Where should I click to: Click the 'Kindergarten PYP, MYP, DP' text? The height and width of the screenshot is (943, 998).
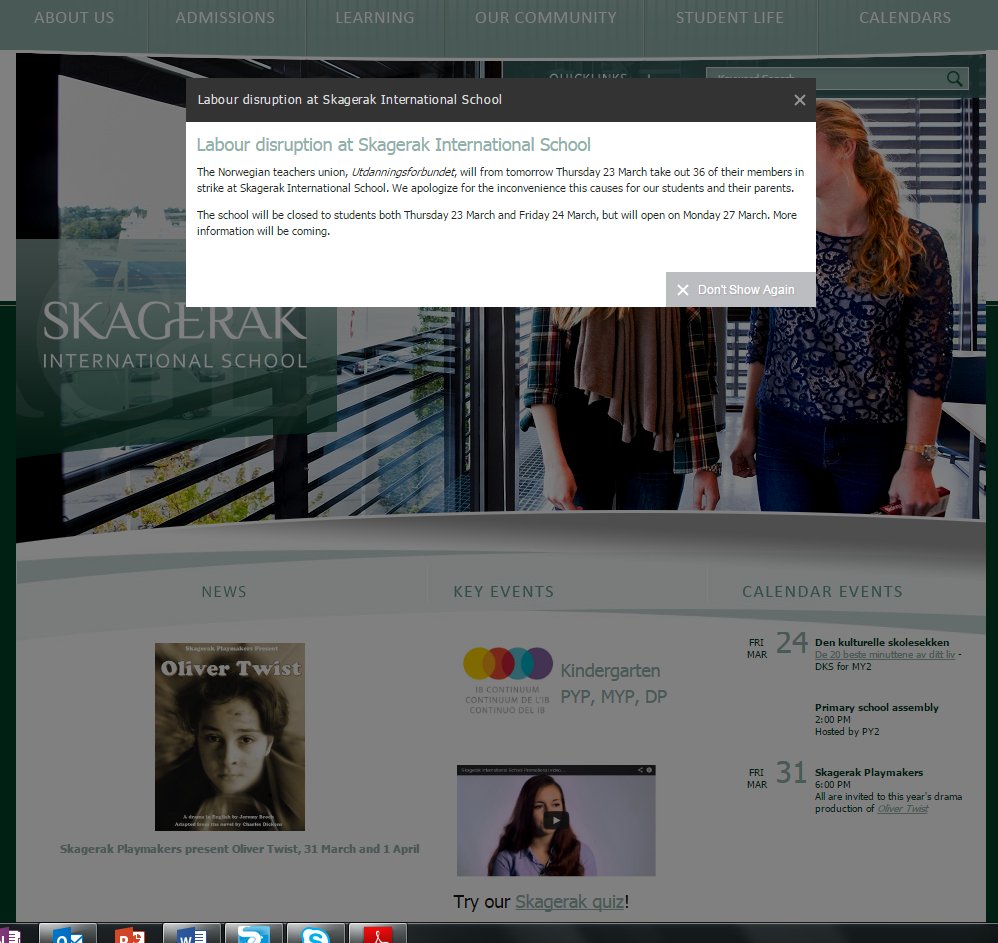pos(614,683)
